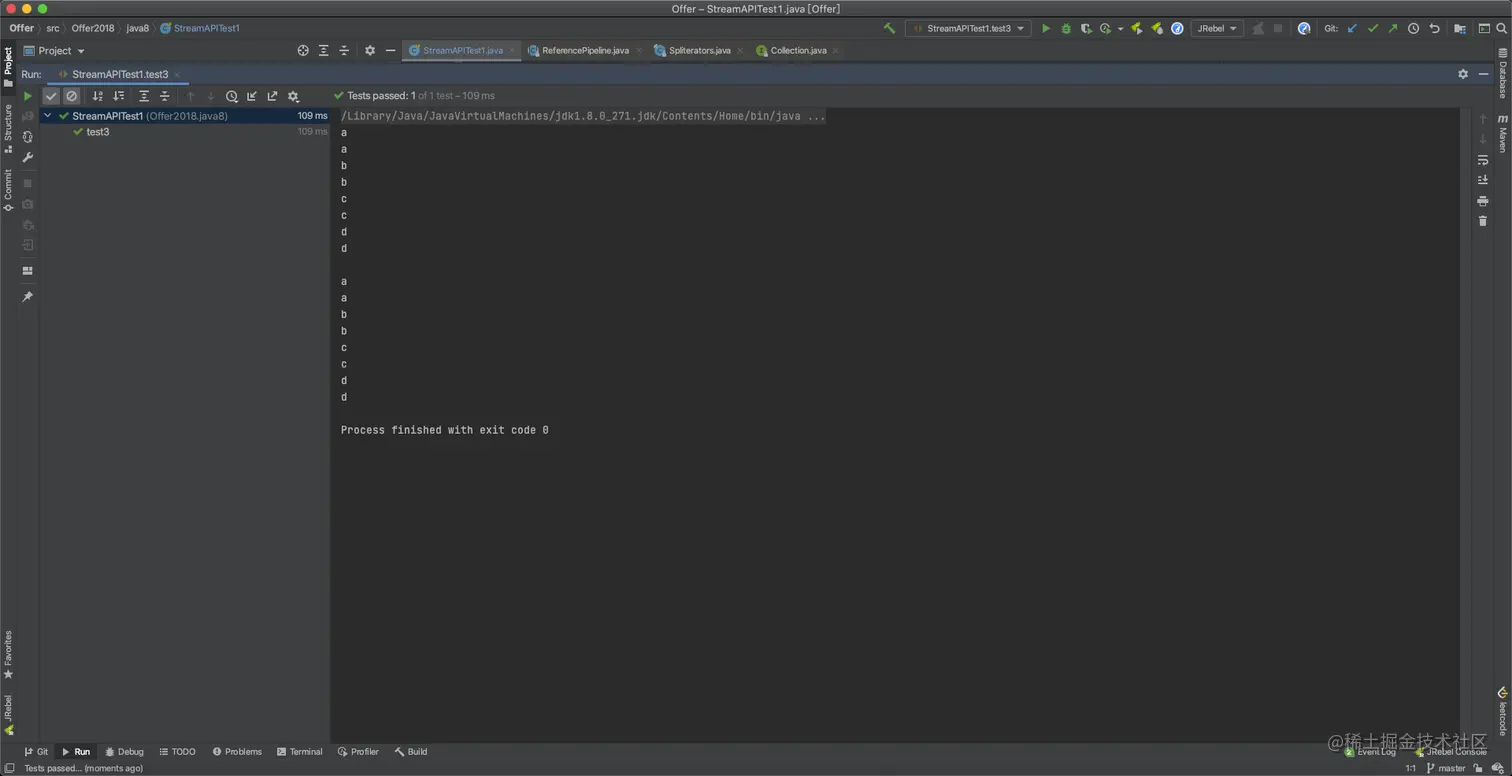
Task: Sort tests alphabetically
Action: tap(98, 96)
